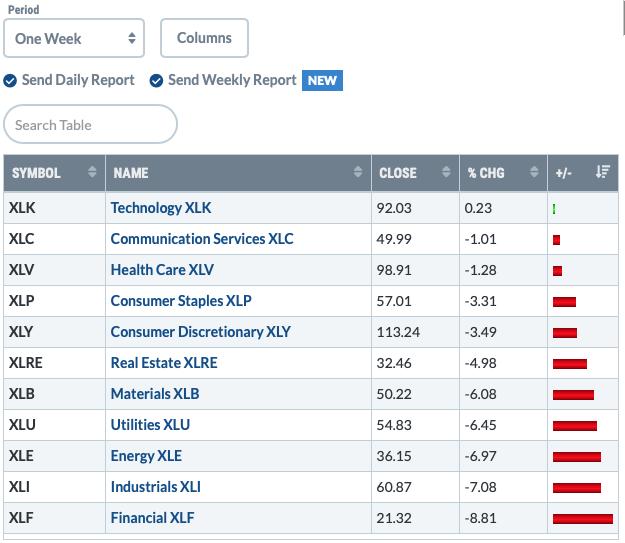This screenshot has height=543, width=625.
Task: Sort by CLOSE column sort arrows
Action: [446, 172]
